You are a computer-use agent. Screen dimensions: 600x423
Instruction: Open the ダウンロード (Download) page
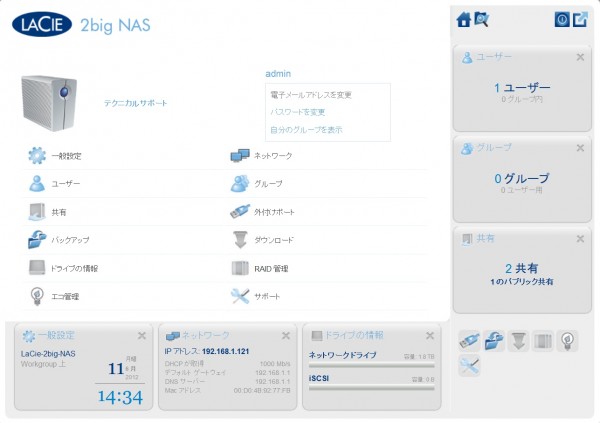(x=274, y=240)
